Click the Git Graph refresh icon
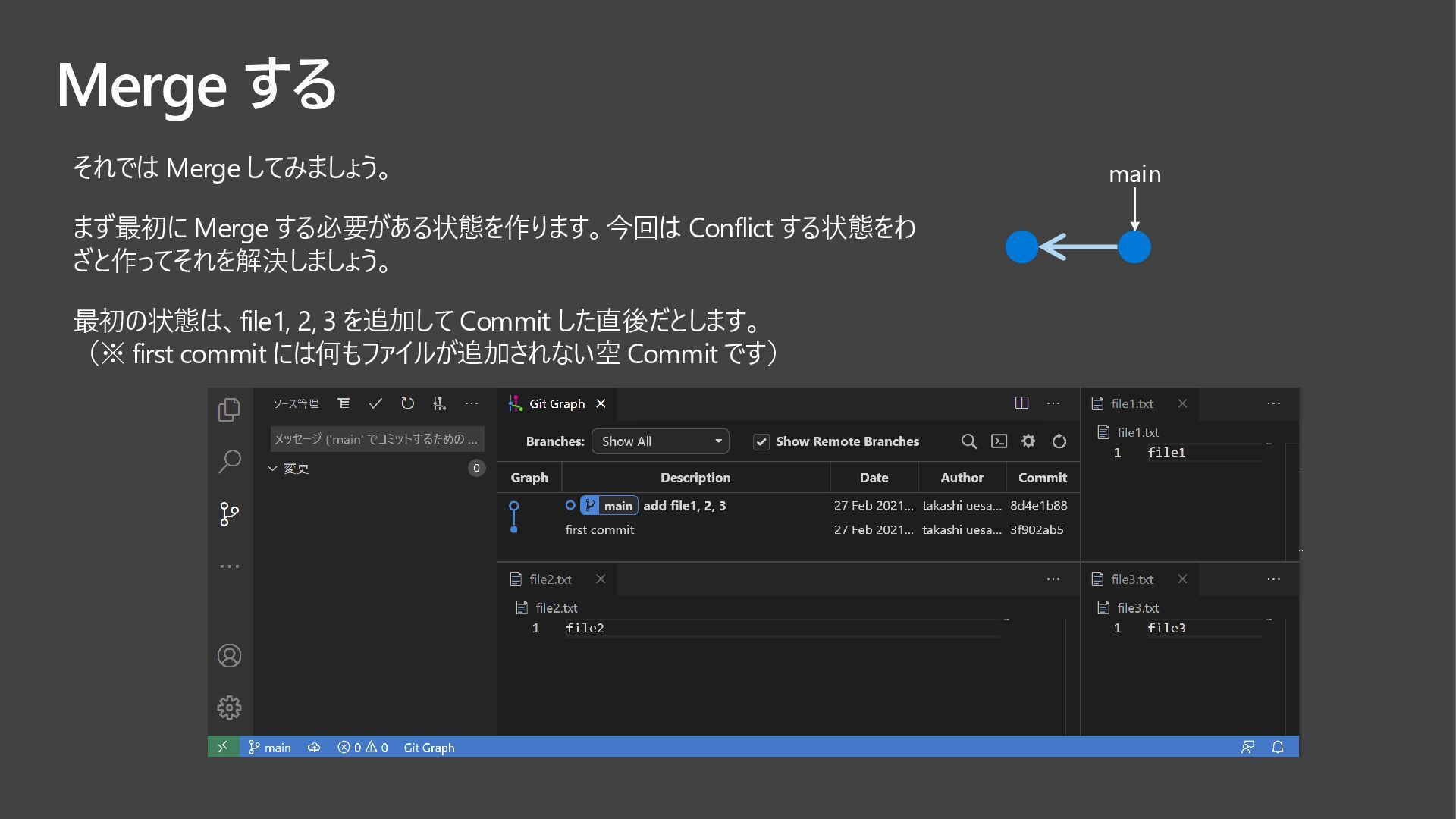 [x=1059, y=441]
